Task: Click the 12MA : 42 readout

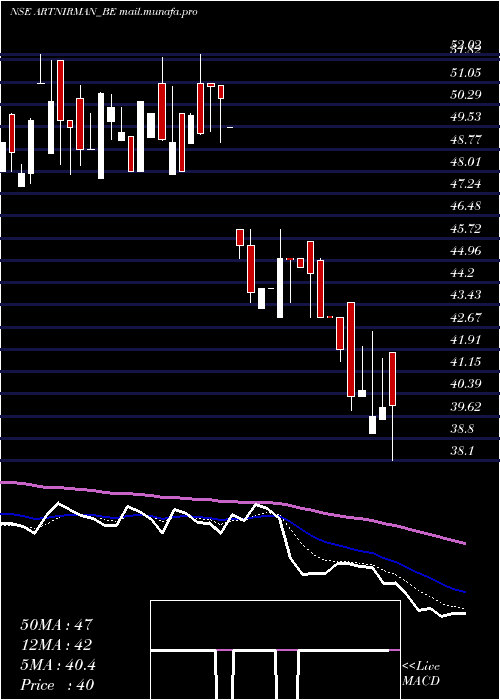Action: [56, 645]
